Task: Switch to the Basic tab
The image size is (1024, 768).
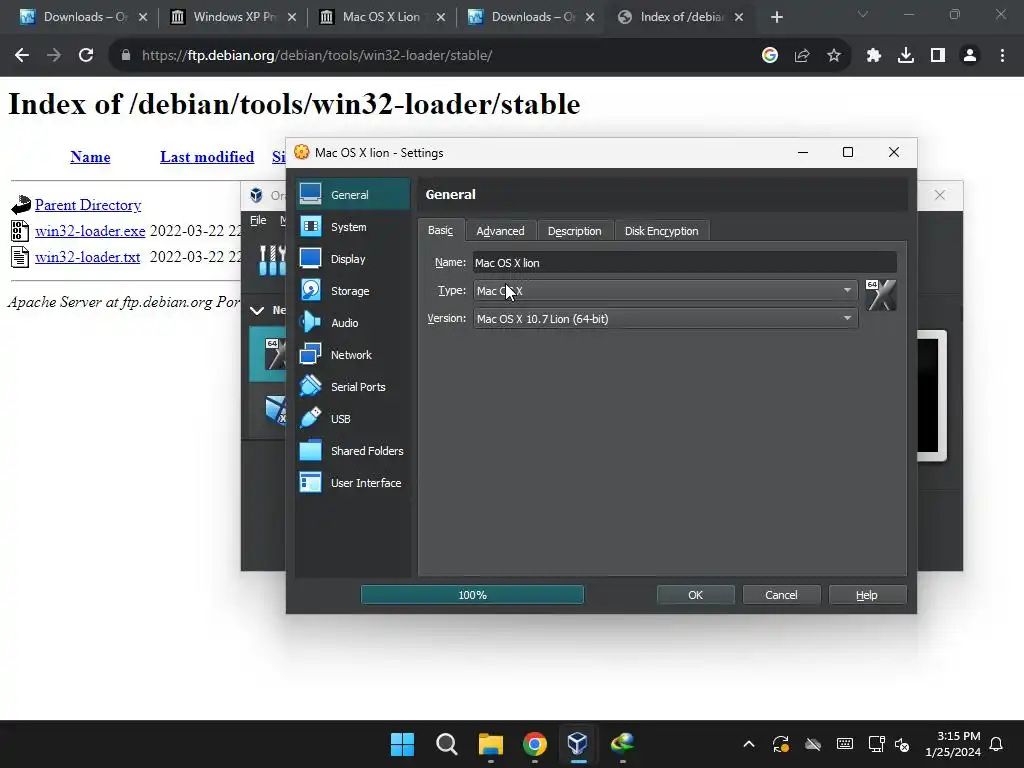Action: (440, 231)
